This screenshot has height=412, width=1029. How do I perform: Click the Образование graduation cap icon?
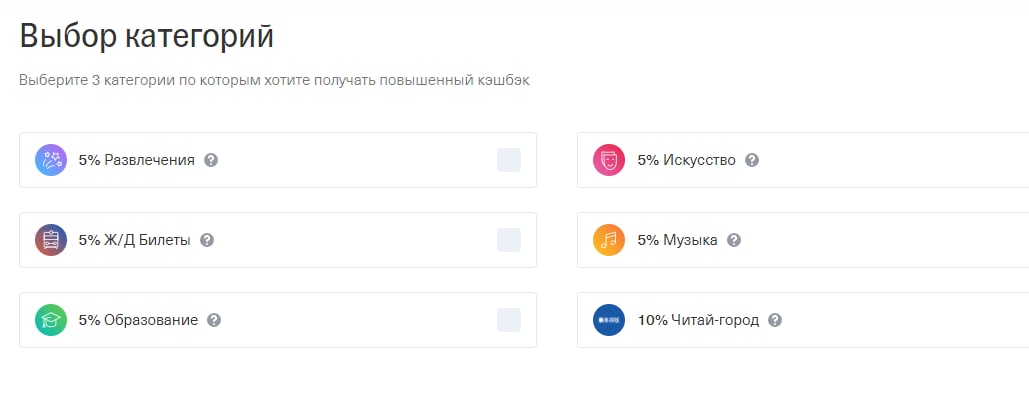point(51,320)
